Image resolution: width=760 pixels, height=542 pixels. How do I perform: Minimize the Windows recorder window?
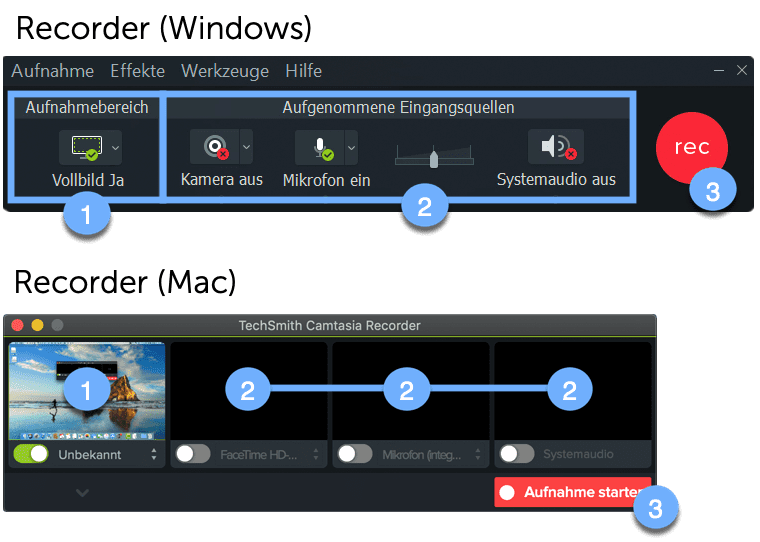click(x=720, y=71)
